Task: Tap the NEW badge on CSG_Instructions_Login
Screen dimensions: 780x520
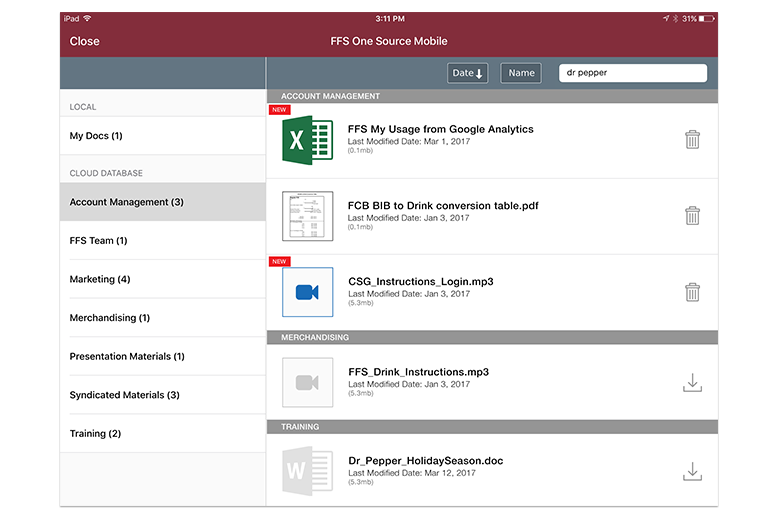Action: tap(279, 261)
